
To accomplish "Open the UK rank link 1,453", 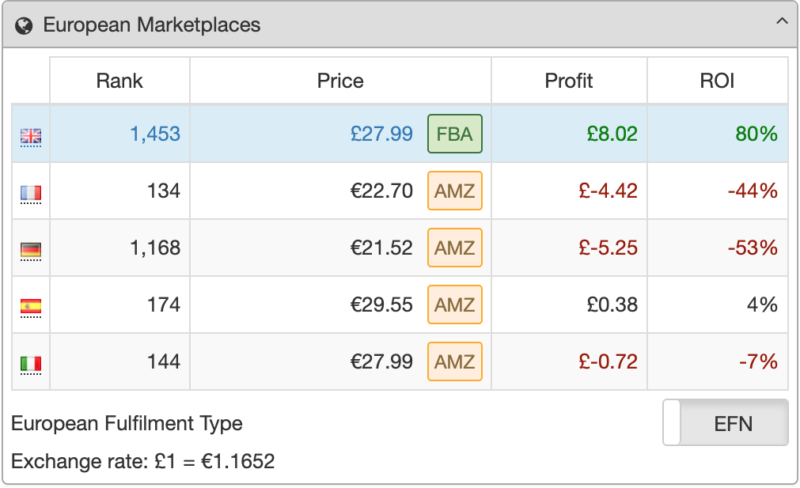I will click(x=155, y=134).
